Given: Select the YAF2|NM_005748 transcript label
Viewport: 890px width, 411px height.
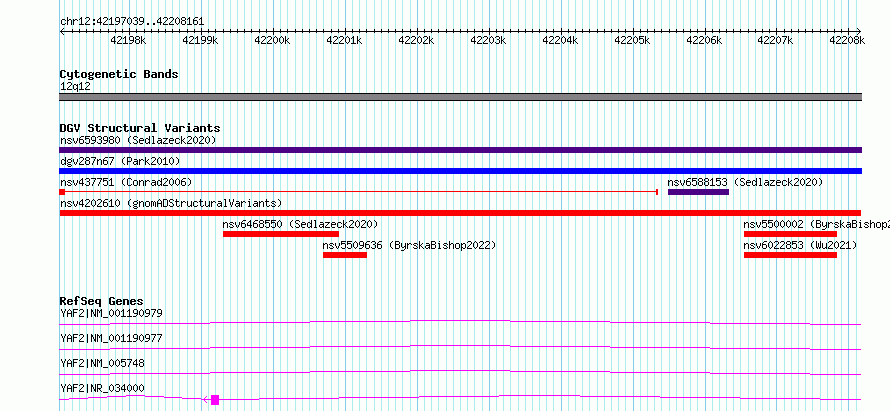Looking at the screenshot, I should (x=102, y=363).
